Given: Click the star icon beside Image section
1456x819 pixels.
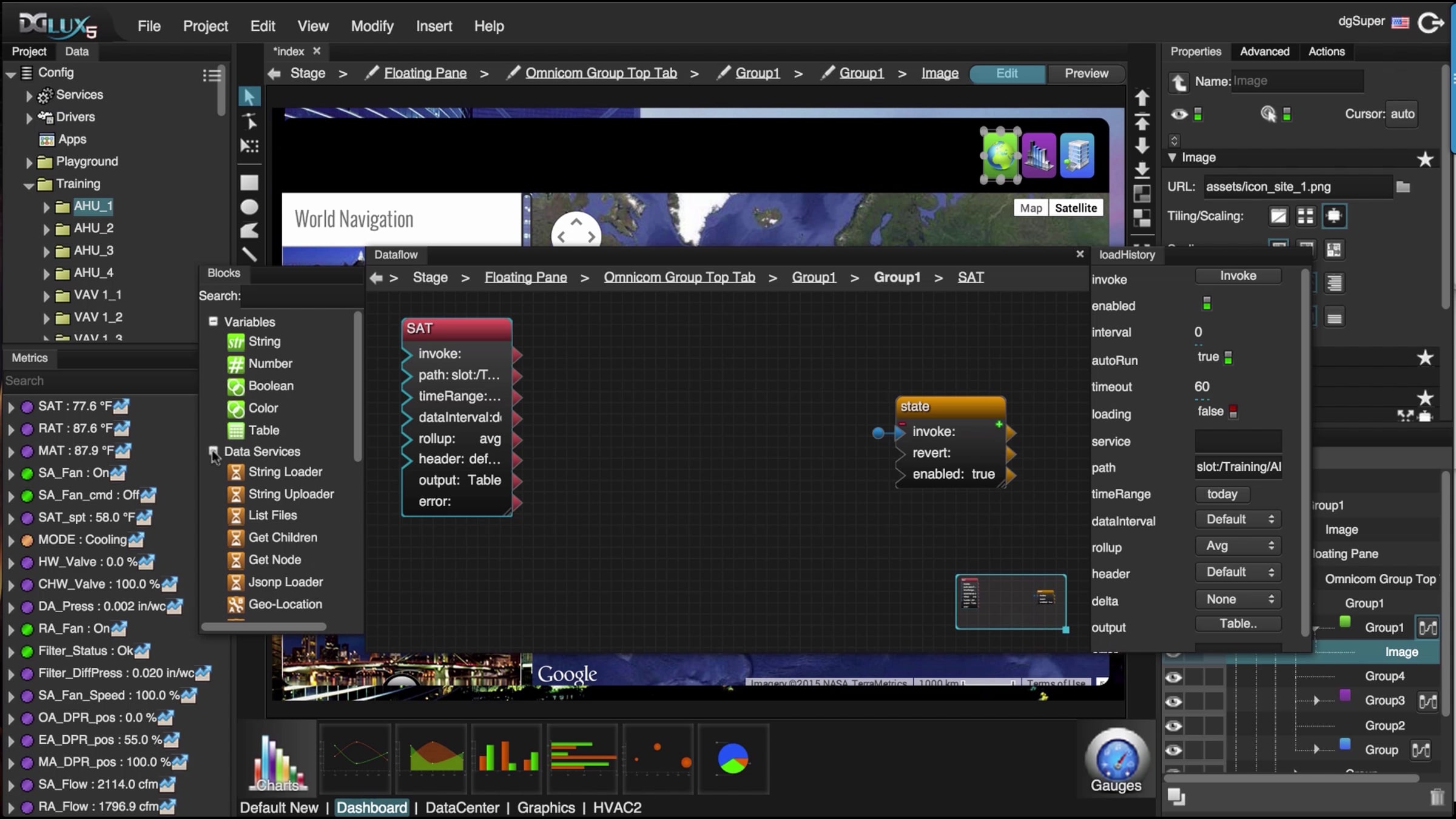Looking at the screenshot, I should coord(1425,159).
